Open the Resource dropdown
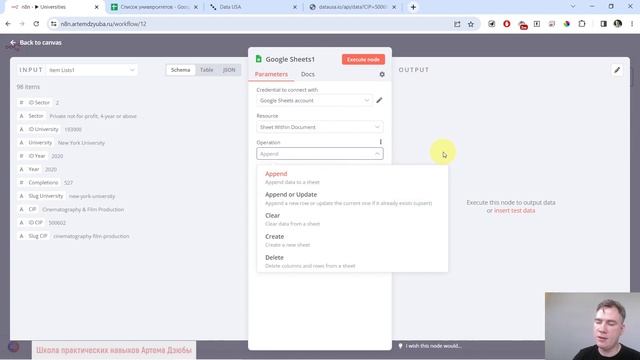 320,127
